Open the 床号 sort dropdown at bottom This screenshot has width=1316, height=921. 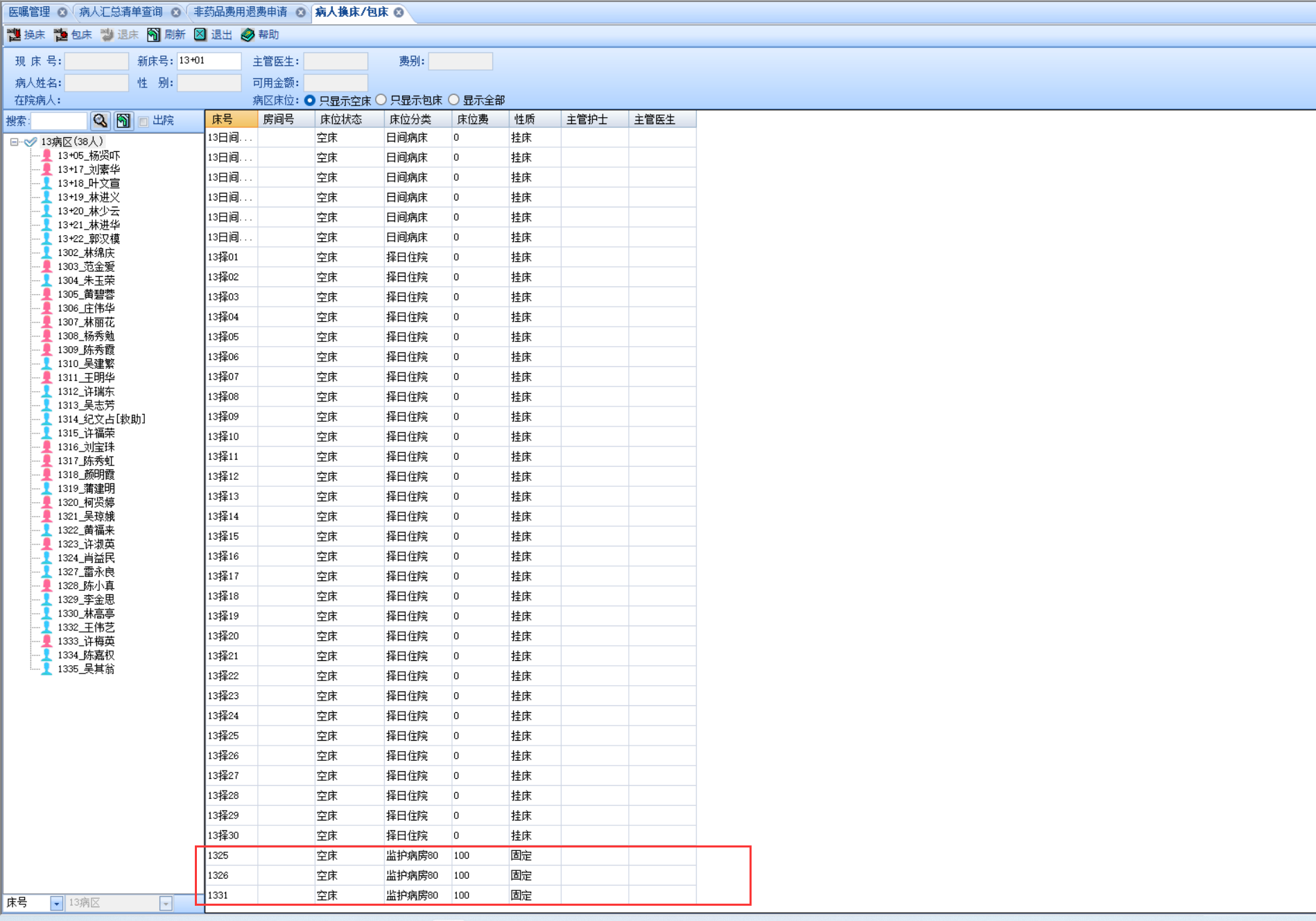(x=57, y=903)
